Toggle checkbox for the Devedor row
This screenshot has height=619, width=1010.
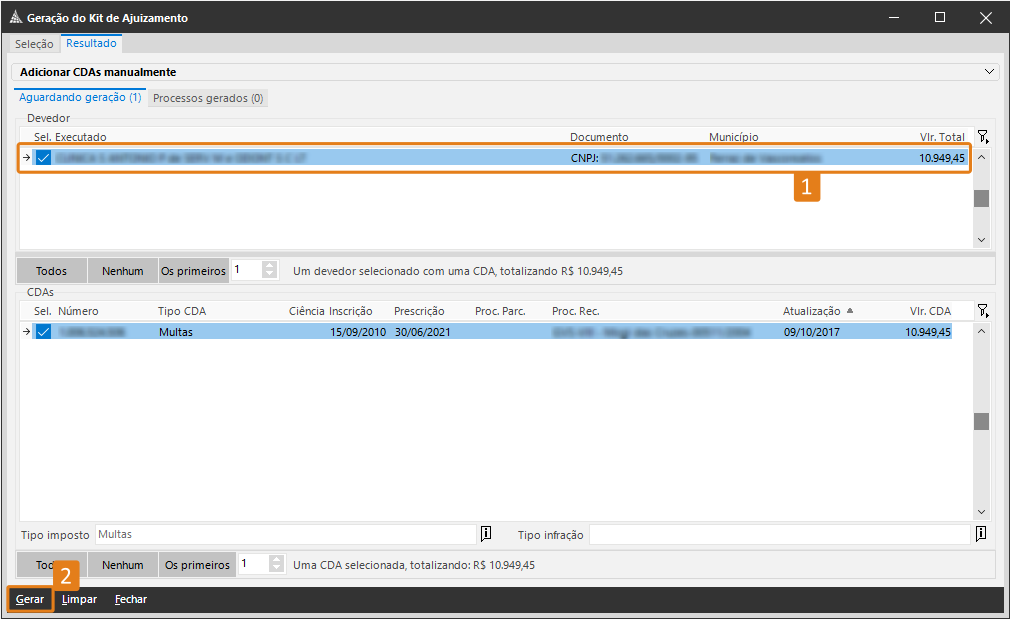43,158
